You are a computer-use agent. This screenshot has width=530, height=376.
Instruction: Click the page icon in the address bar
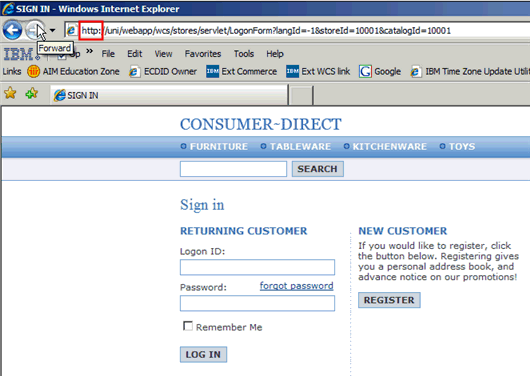click(x=71, y=30)
